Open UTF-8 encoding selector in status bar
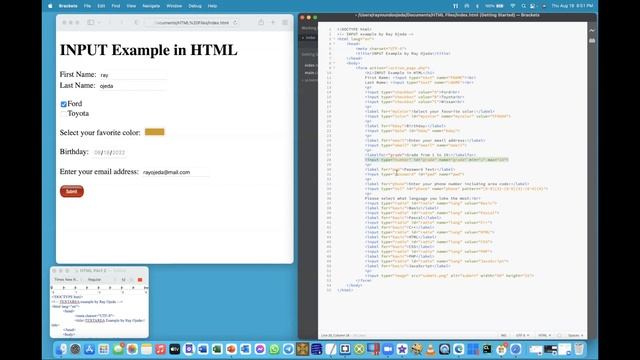The height and width of the screenshot is (360, 640). coord(522,336)
